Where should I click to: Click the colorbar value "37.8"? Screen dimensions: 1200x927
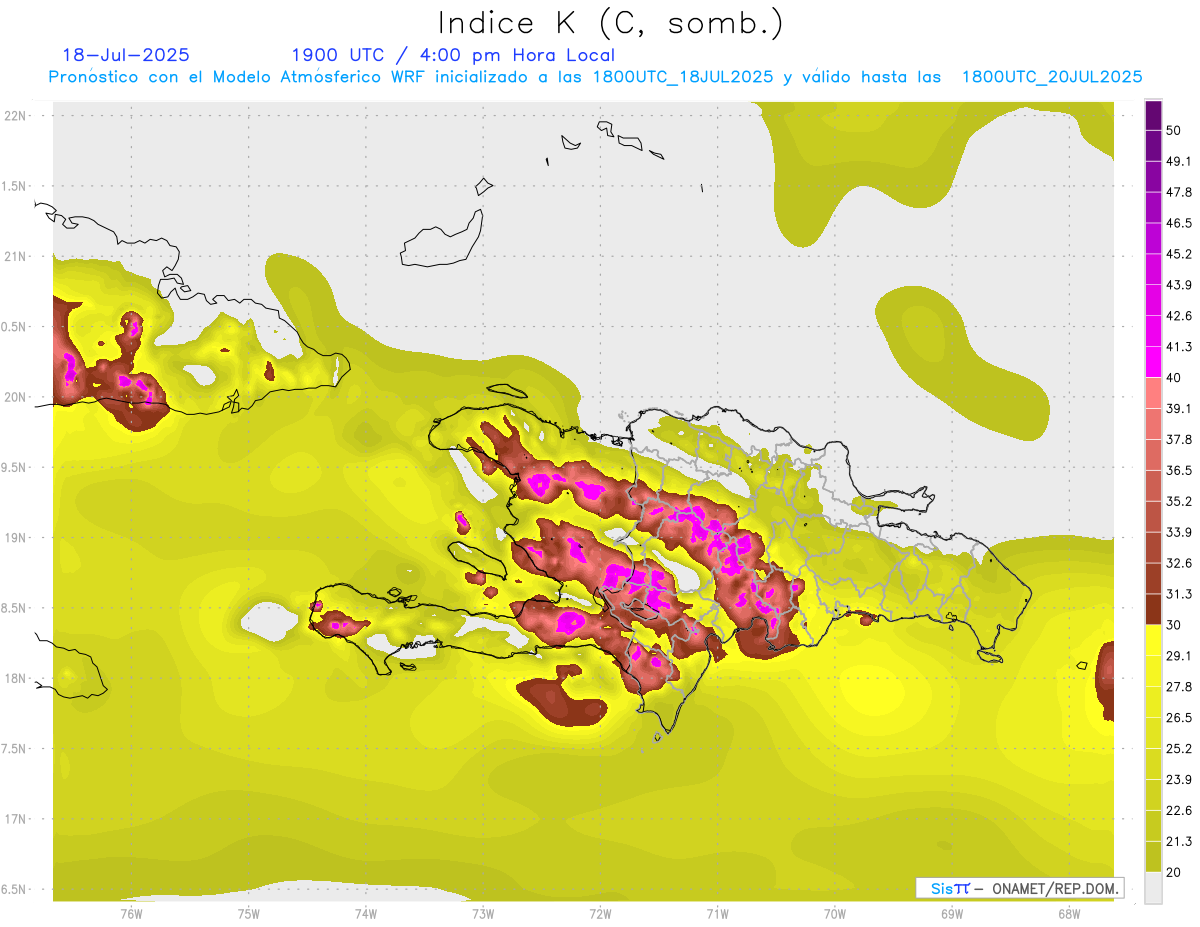point(1179,439)
